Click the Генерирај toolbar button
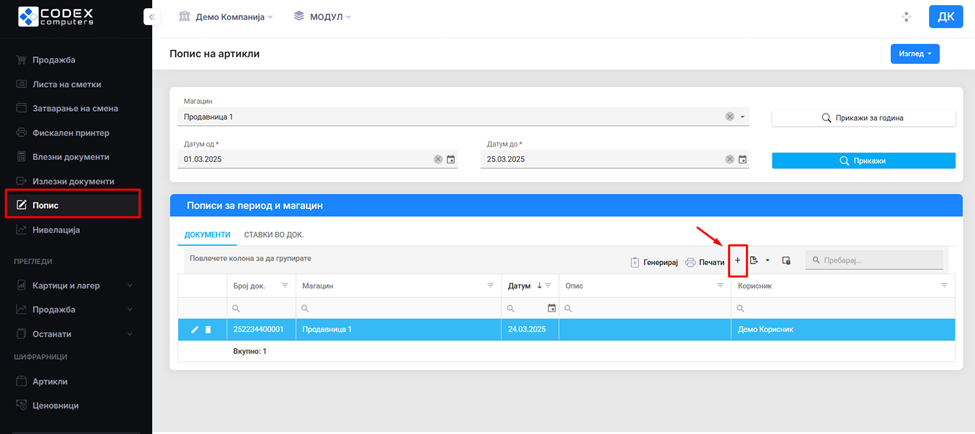The image size is (975, 434). (x=654, y=262)
